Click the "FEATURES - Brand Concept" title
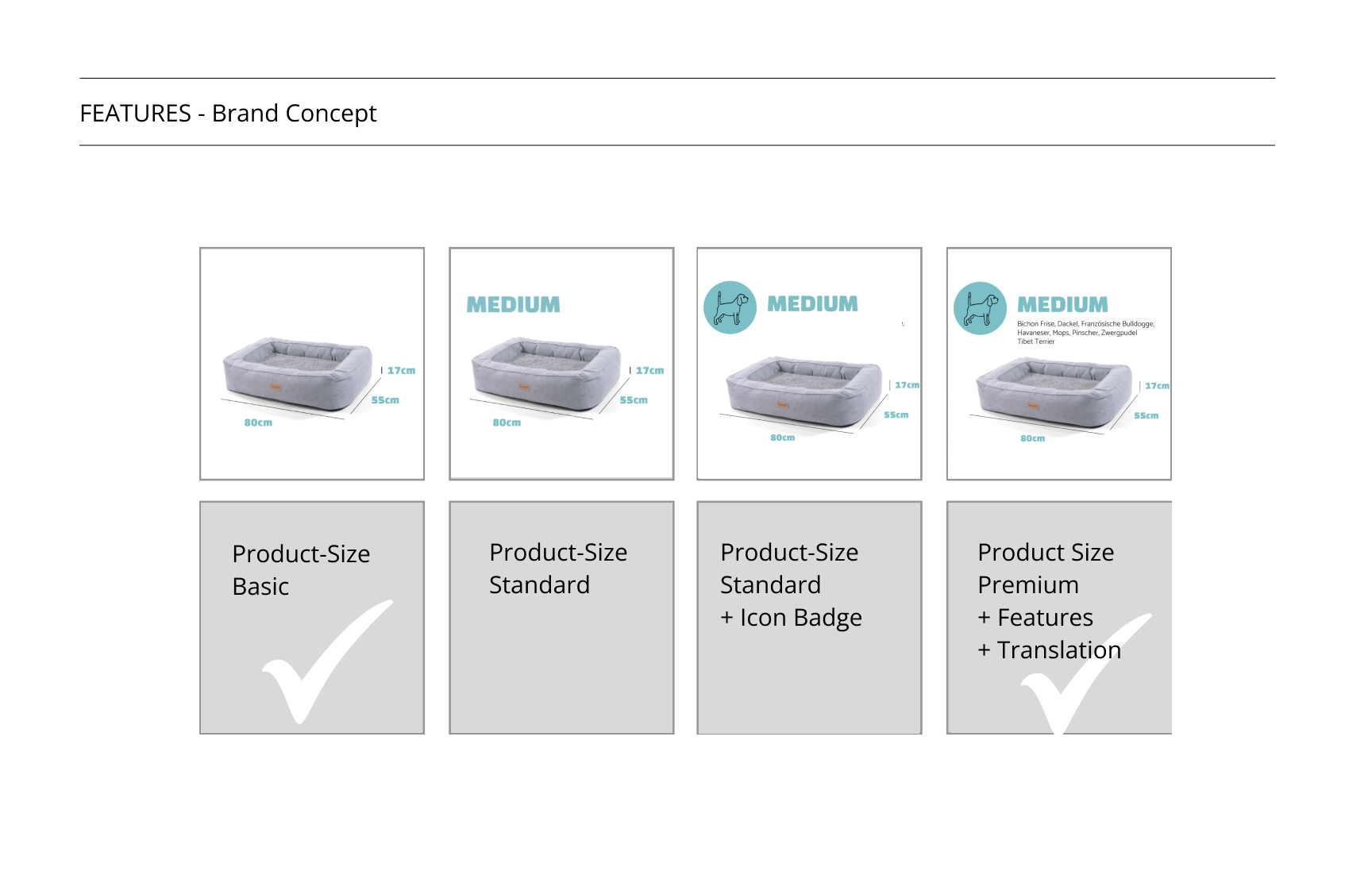The image size is (1372, 887). [228, 114]
